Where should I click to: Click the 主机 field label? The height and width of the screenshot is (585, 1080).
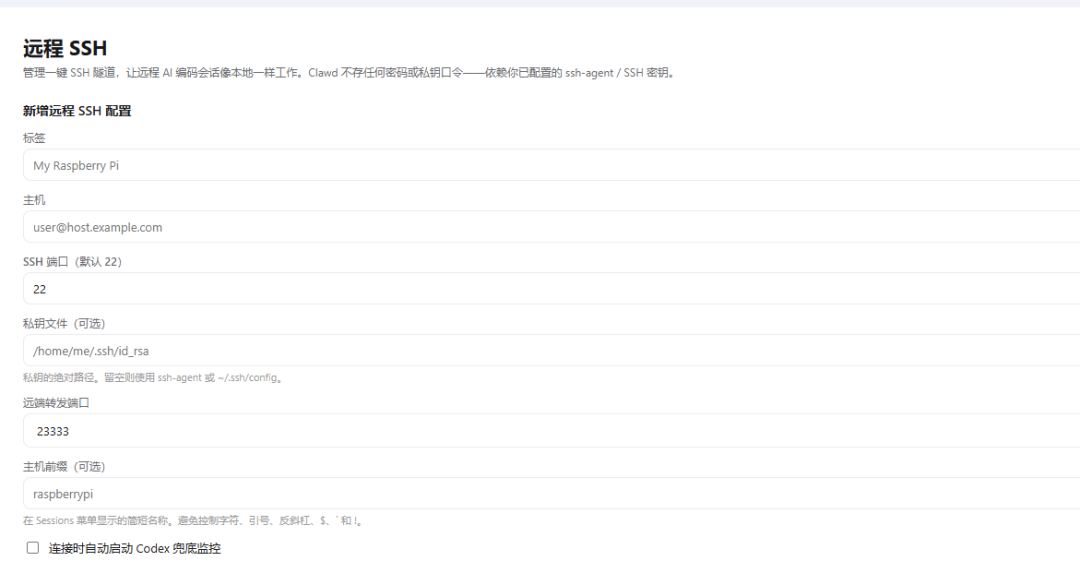coord(34,200)
